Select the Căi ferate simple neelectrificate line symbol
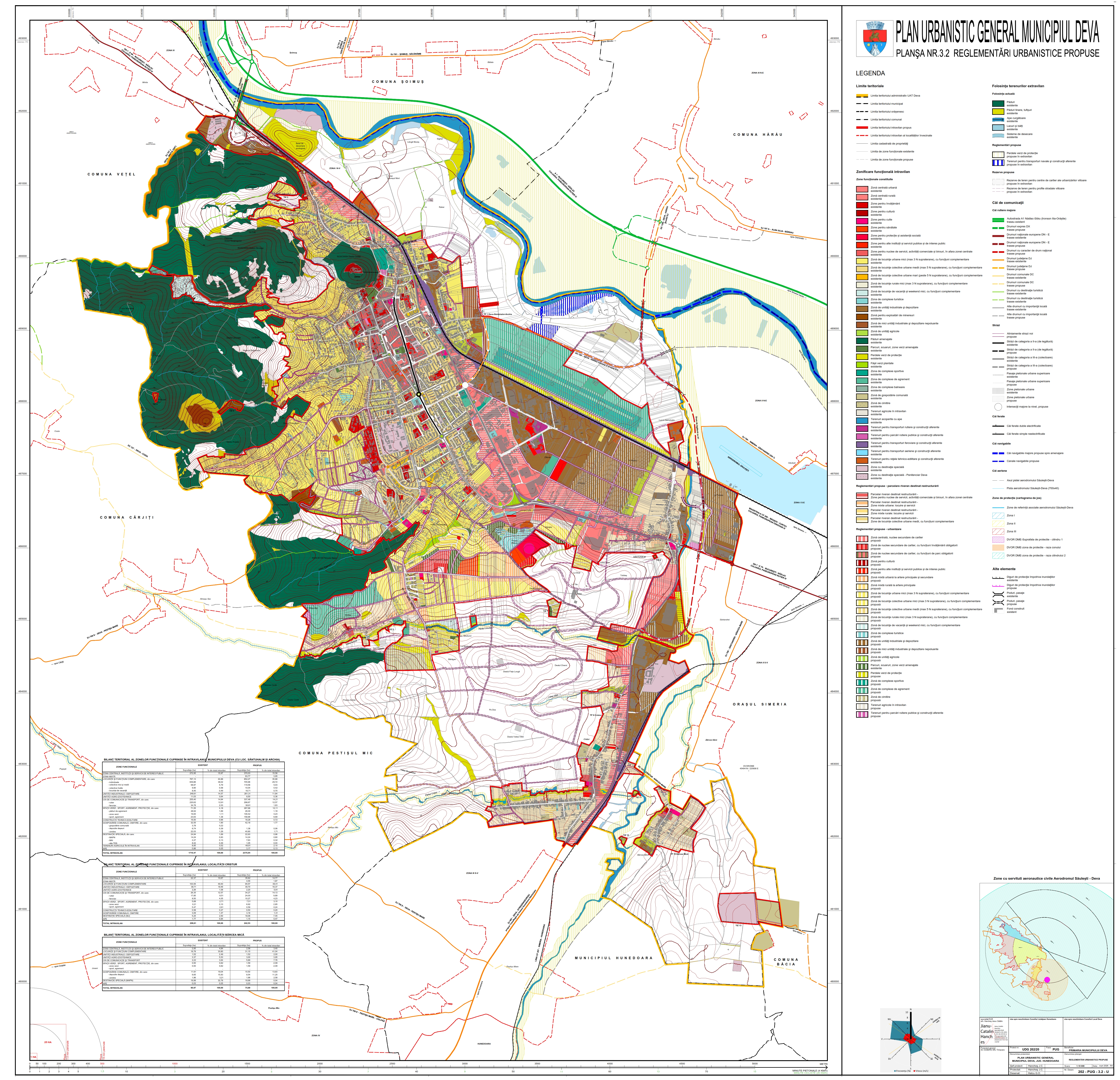Image resolution: width=1120 pixels, height=1080 pixels. coord(998,434)
